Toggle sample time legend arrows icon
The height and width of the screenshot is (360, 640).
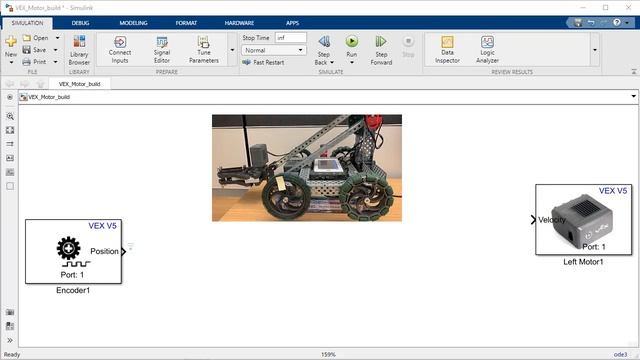[10, 144]
